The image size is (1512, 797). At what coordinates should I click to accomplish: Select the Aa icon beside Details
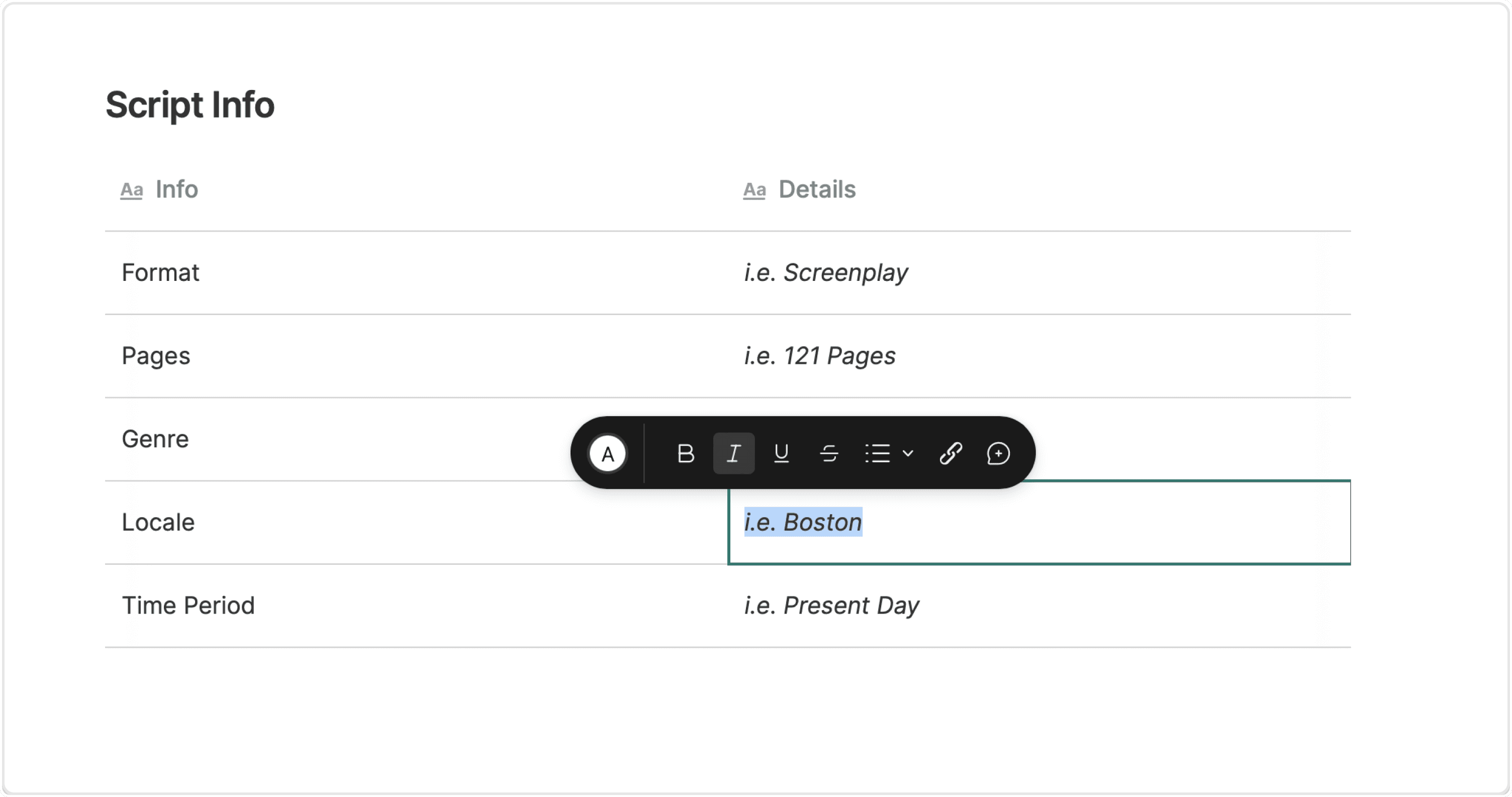tap(754, 190)
